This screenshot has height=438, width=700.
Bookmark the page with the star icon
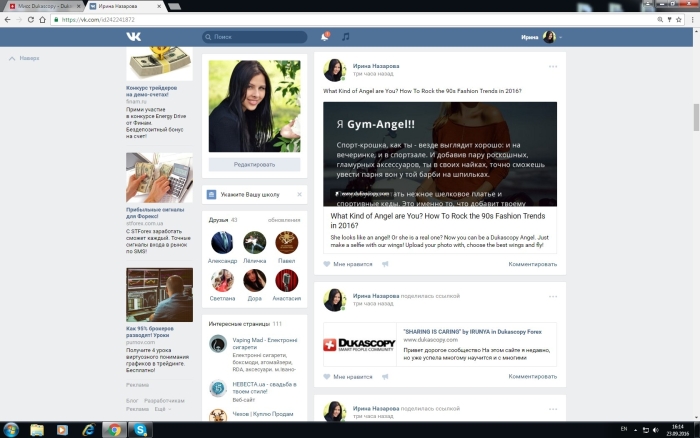click(679, 20)
